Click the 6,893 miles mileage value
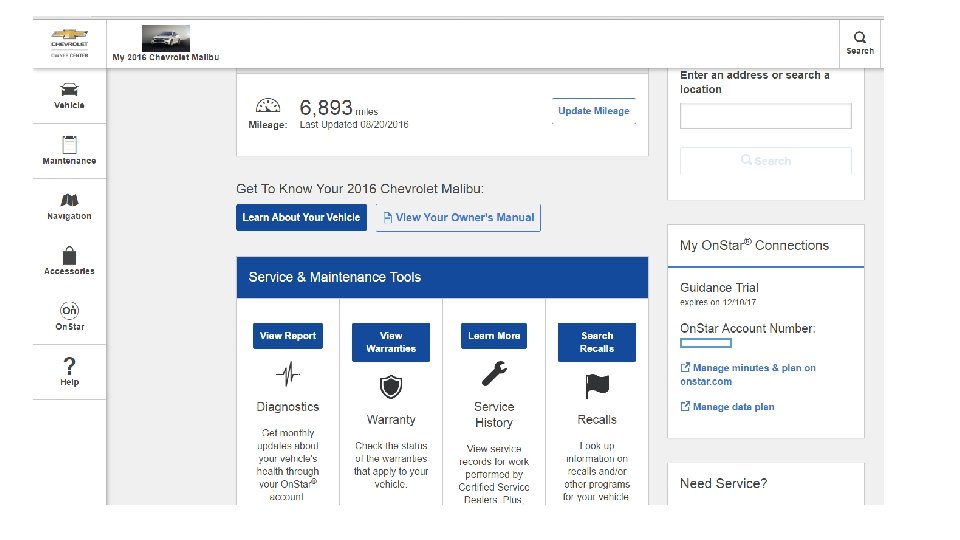 [339, 108]
